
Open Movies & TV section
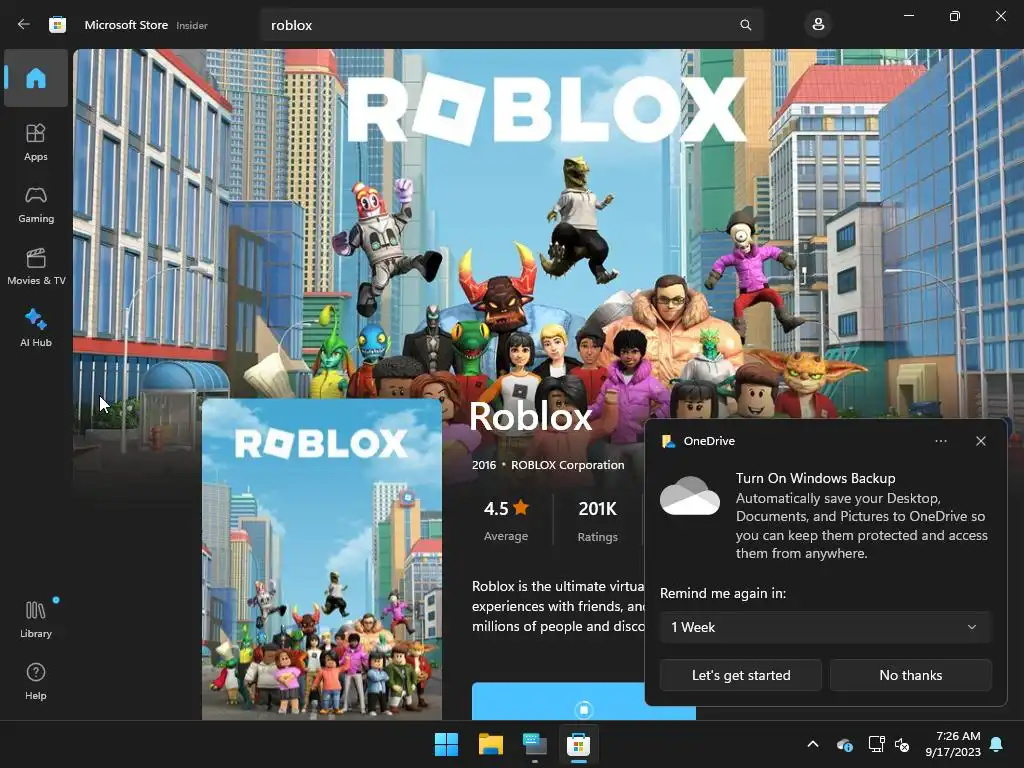(36, 266)
